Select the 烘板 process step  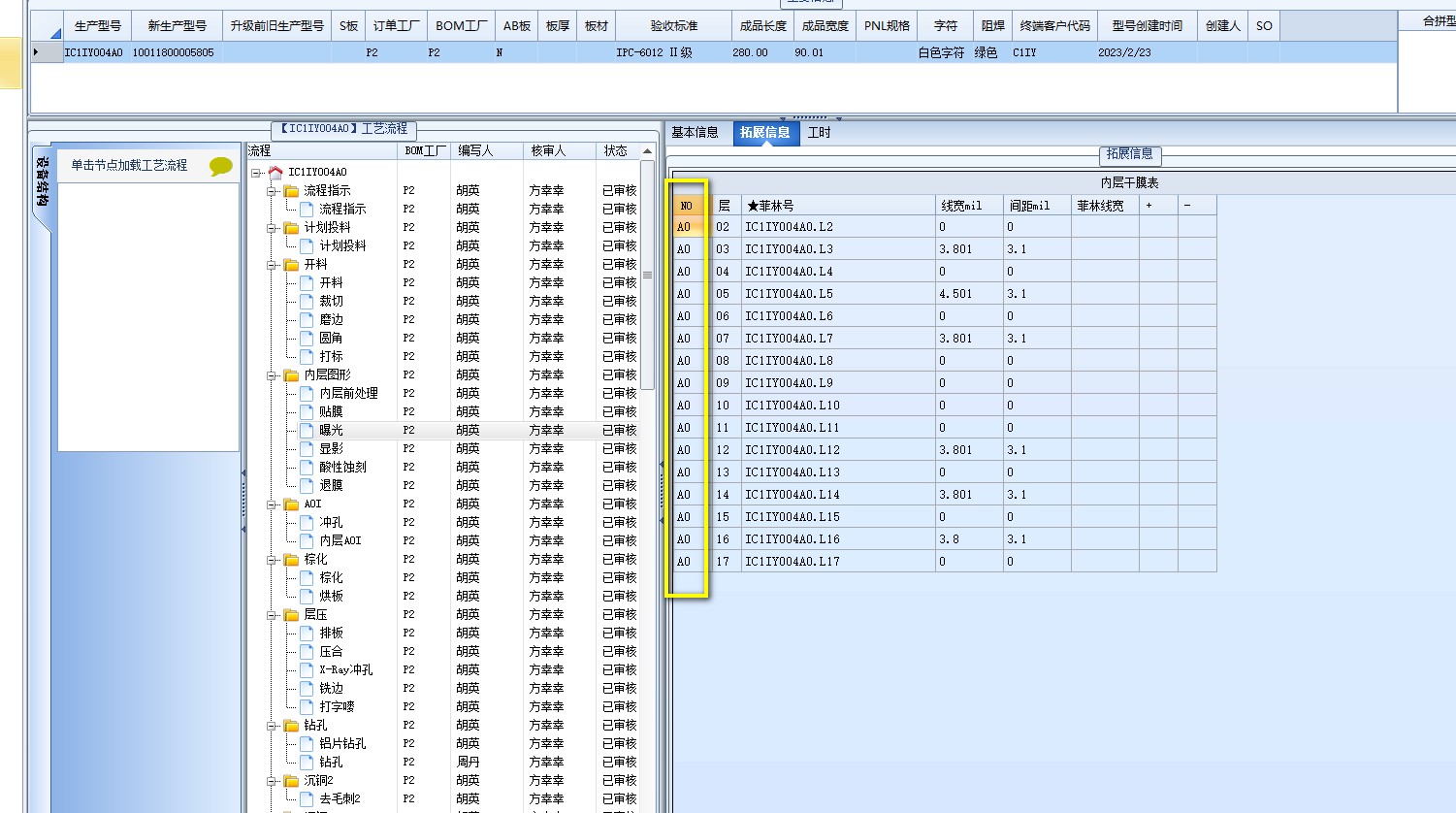coord(331,597)
